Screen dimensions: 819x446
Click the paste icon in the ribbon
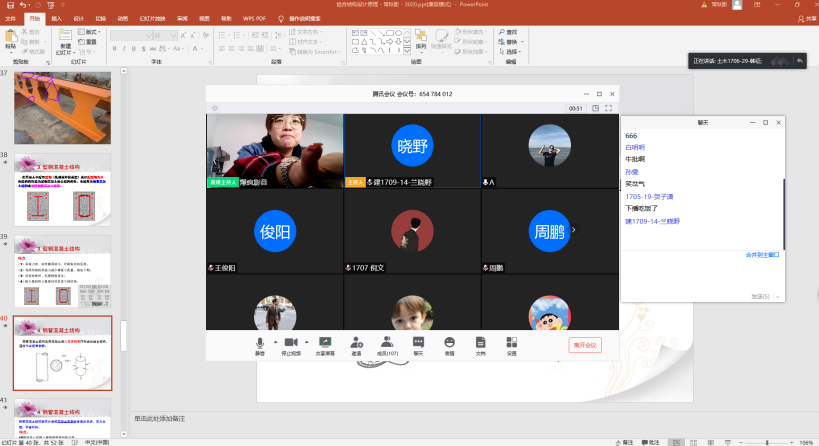(10, 37)
